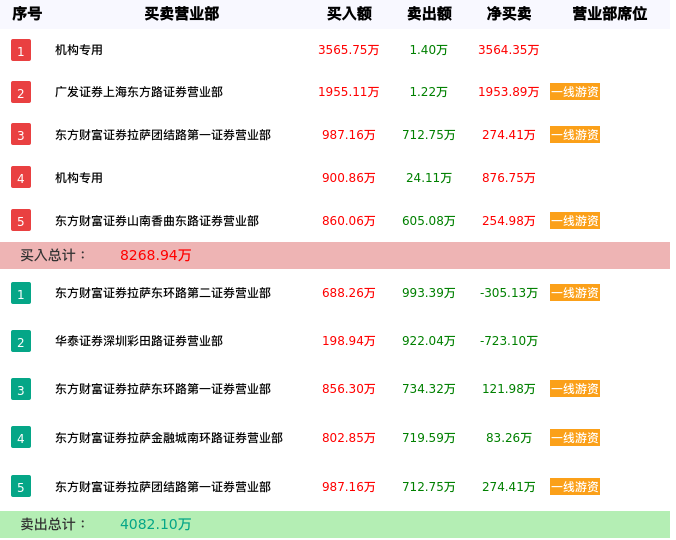This screenshot has height=540, width=676.
Task: Click the green rank 1 badge
Action: [x=21, y=293]
